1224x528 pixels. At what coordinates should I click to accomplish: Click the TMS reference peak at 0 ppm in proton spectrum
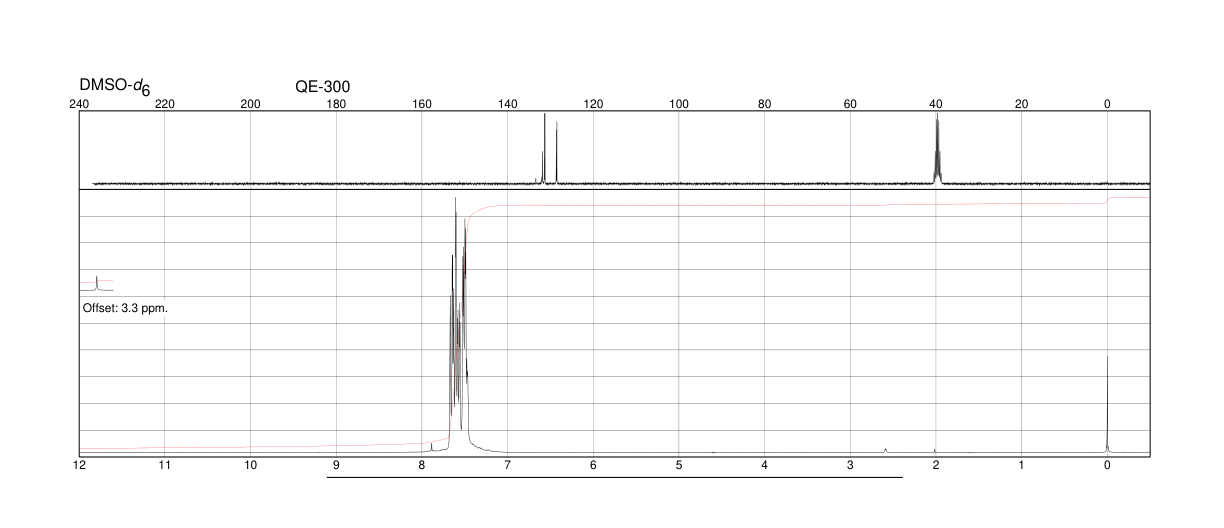(1107, 403)
